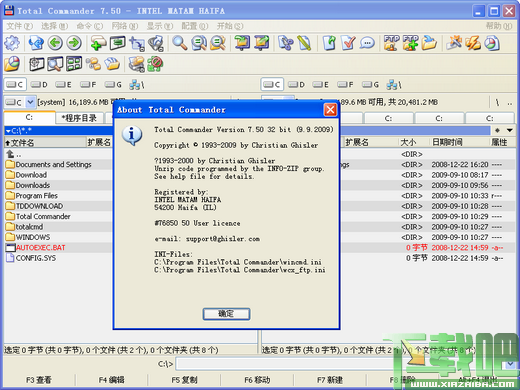Click the green board pack files icon
This screenshot has width=520, height=390.
(242, 43)
